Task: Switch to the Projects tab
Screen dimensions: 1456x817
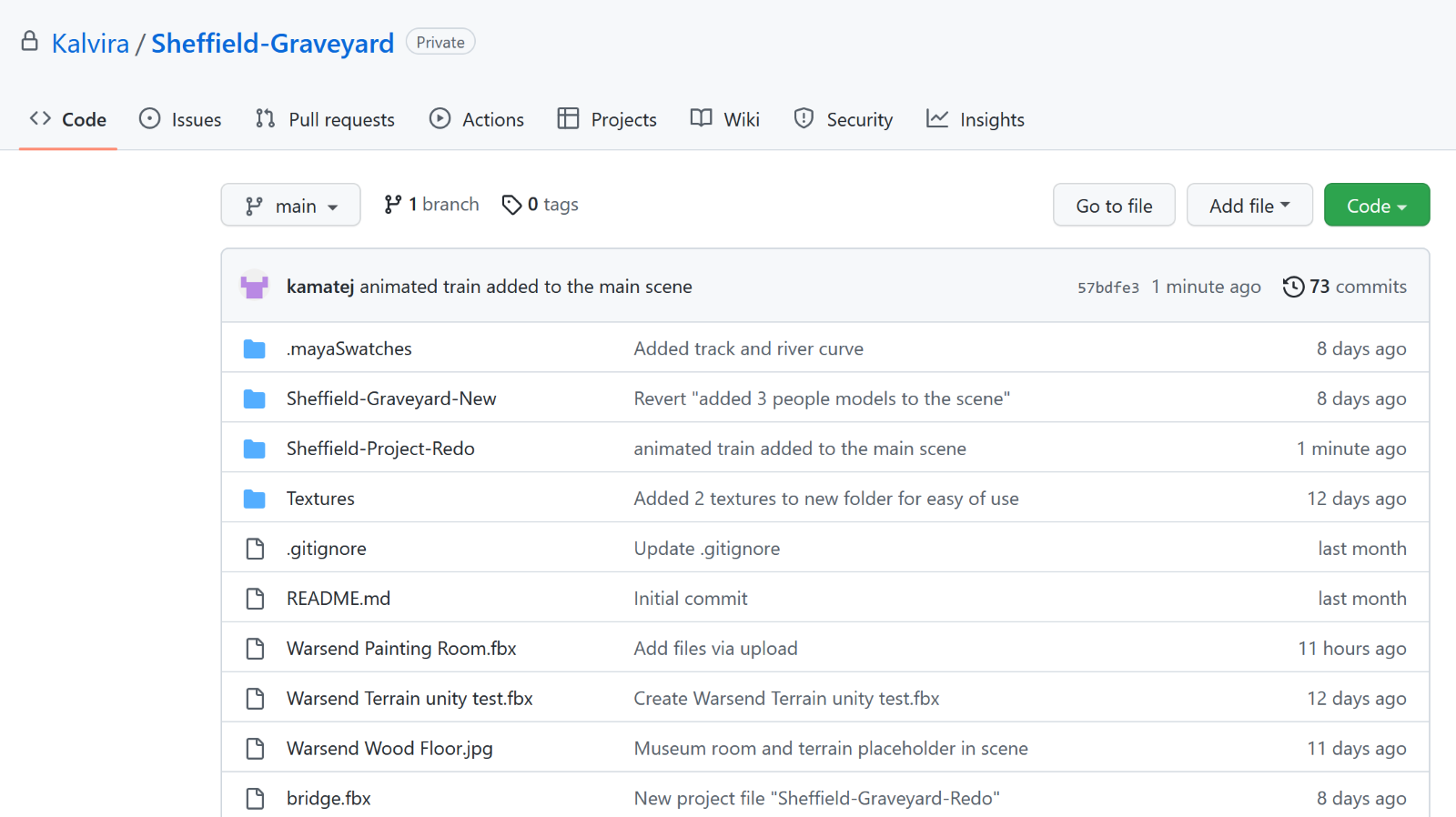Action: click(607, 119)
